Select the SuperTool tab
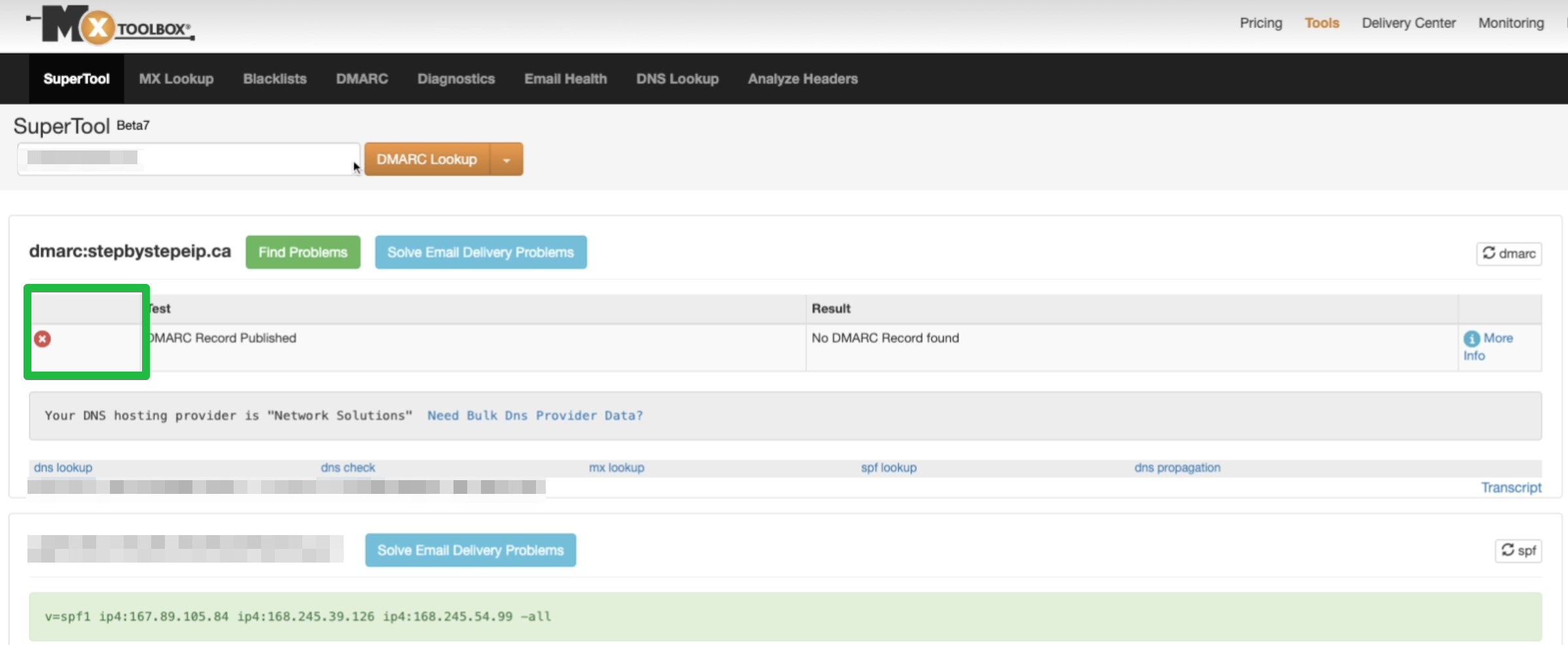Screen dimensions: 1568x645 coord(77,78)
